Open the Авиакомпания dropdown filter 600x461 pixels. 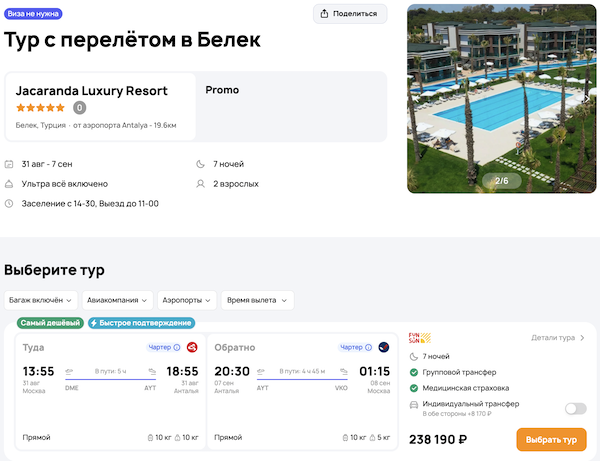[118, 300]
